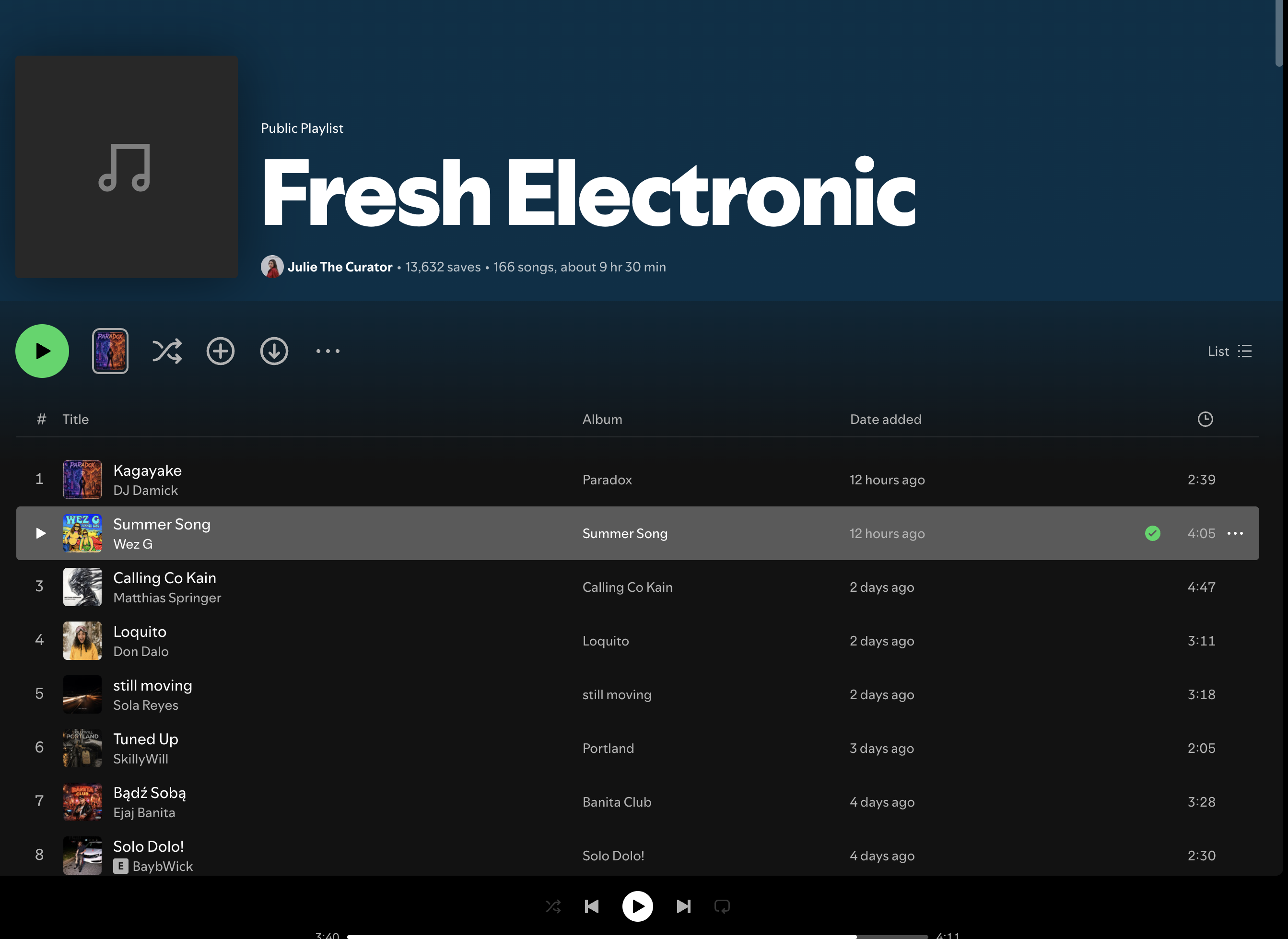Click the playback progress bar
The image size is (1288, 939).
coord(637,936)
